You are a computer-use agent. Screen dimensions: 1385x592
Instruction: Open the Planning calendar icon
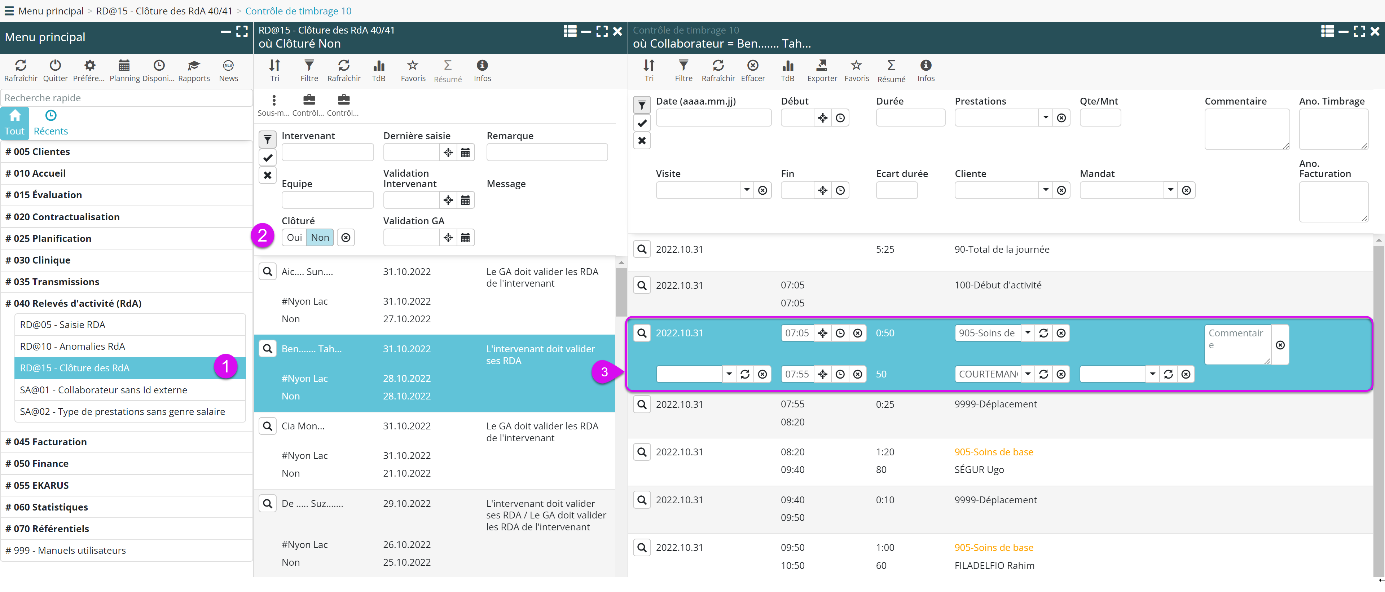pos(124,66)
